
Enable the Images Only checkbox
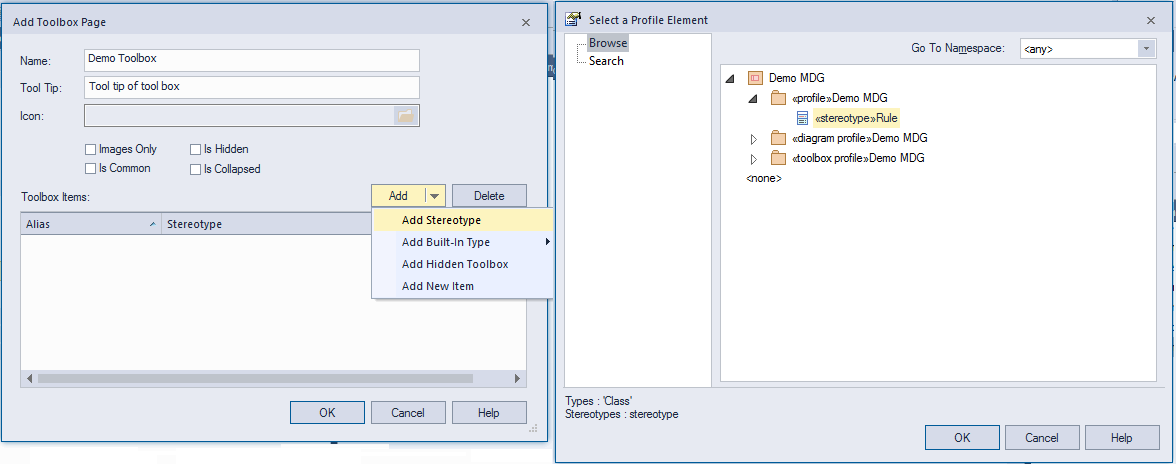[x=91, y=150]
